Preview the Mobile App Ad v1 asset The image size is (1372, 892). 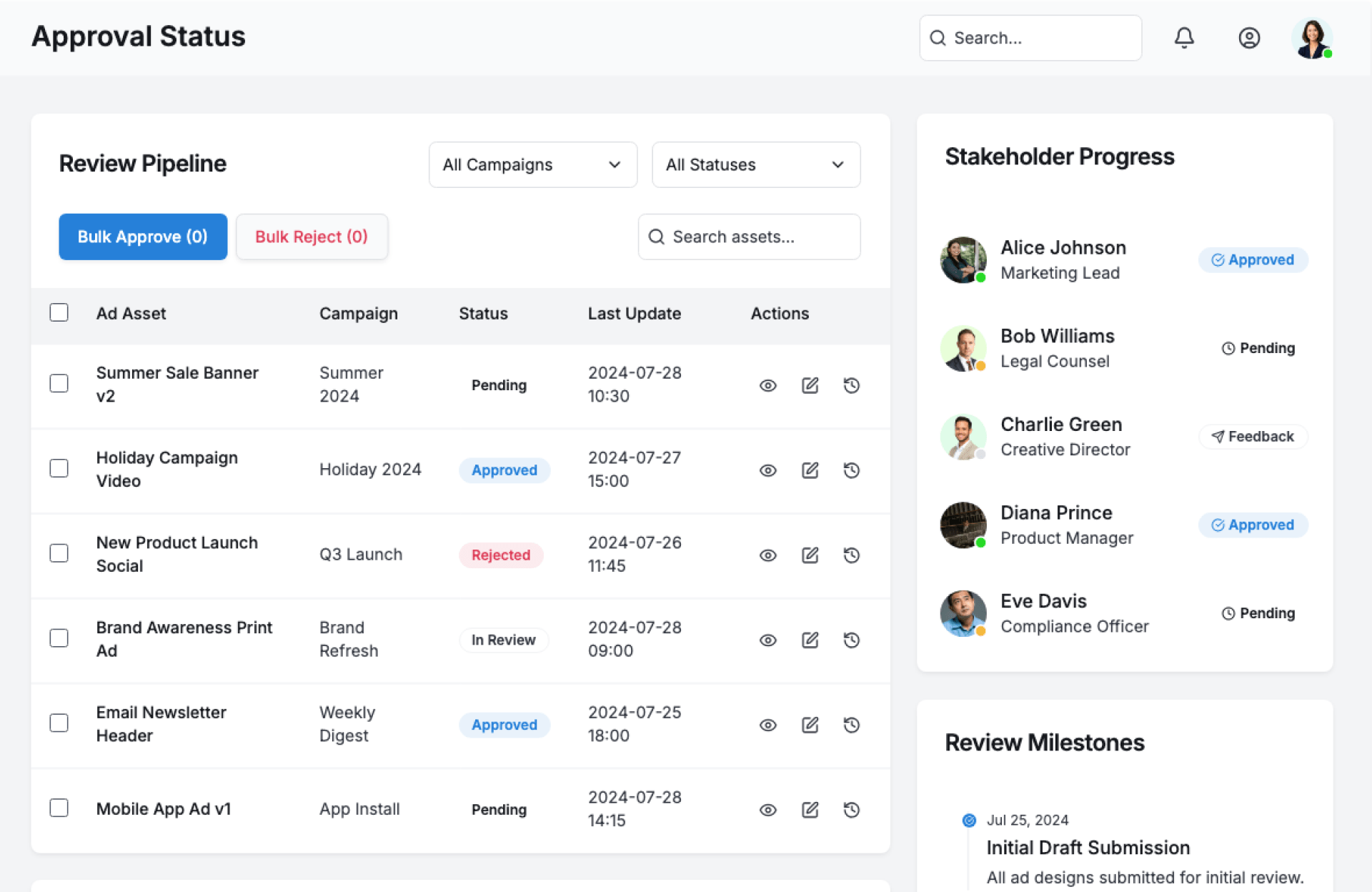767,810
